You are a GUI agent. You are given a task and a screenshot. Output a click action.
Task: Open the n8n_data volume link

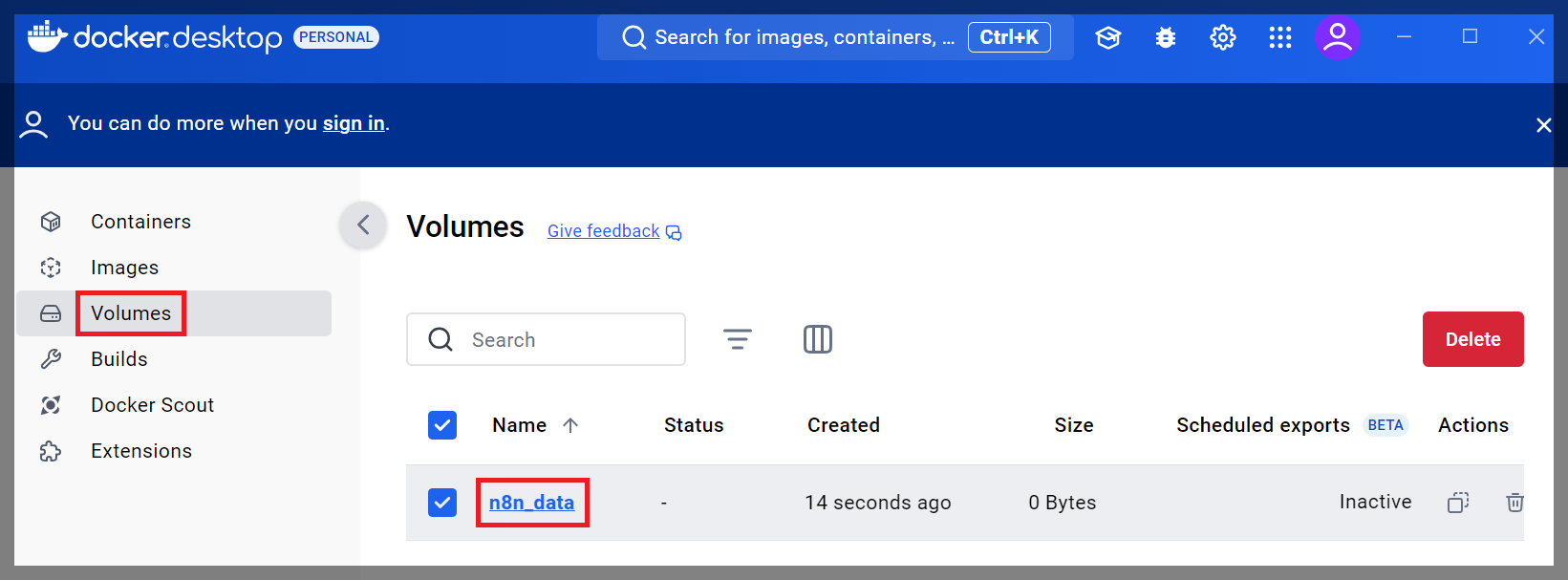(531, 503)
